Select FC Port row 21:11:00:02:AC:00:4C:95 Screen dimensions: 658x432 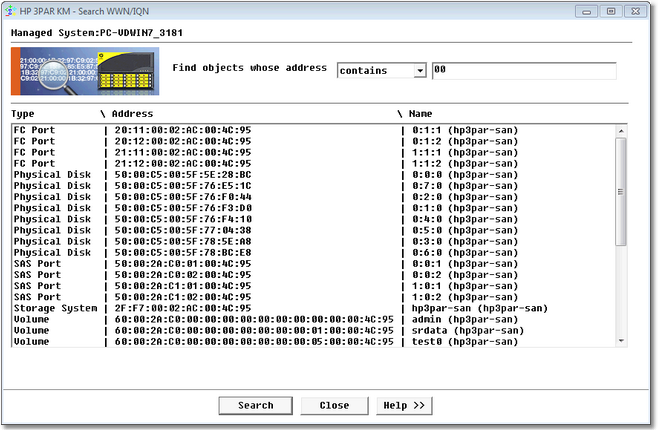pyautogui.click(x=313, y=152)
